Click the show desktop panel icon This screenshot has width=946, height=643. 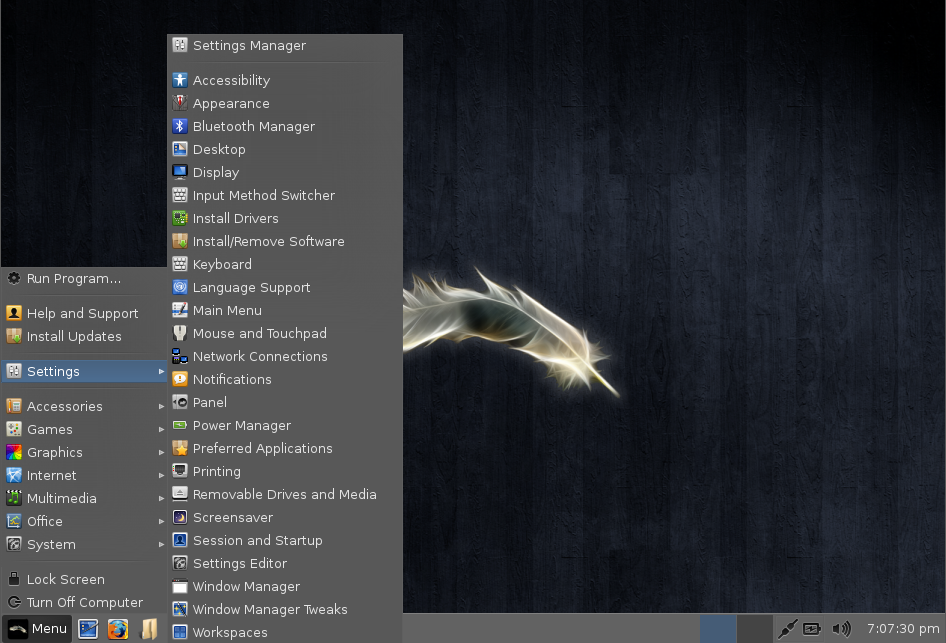click(x=88, y=629)
